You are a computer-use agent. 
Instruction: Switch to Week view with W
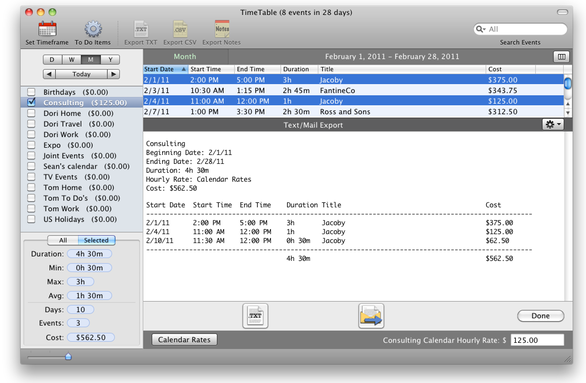point(72,59)
